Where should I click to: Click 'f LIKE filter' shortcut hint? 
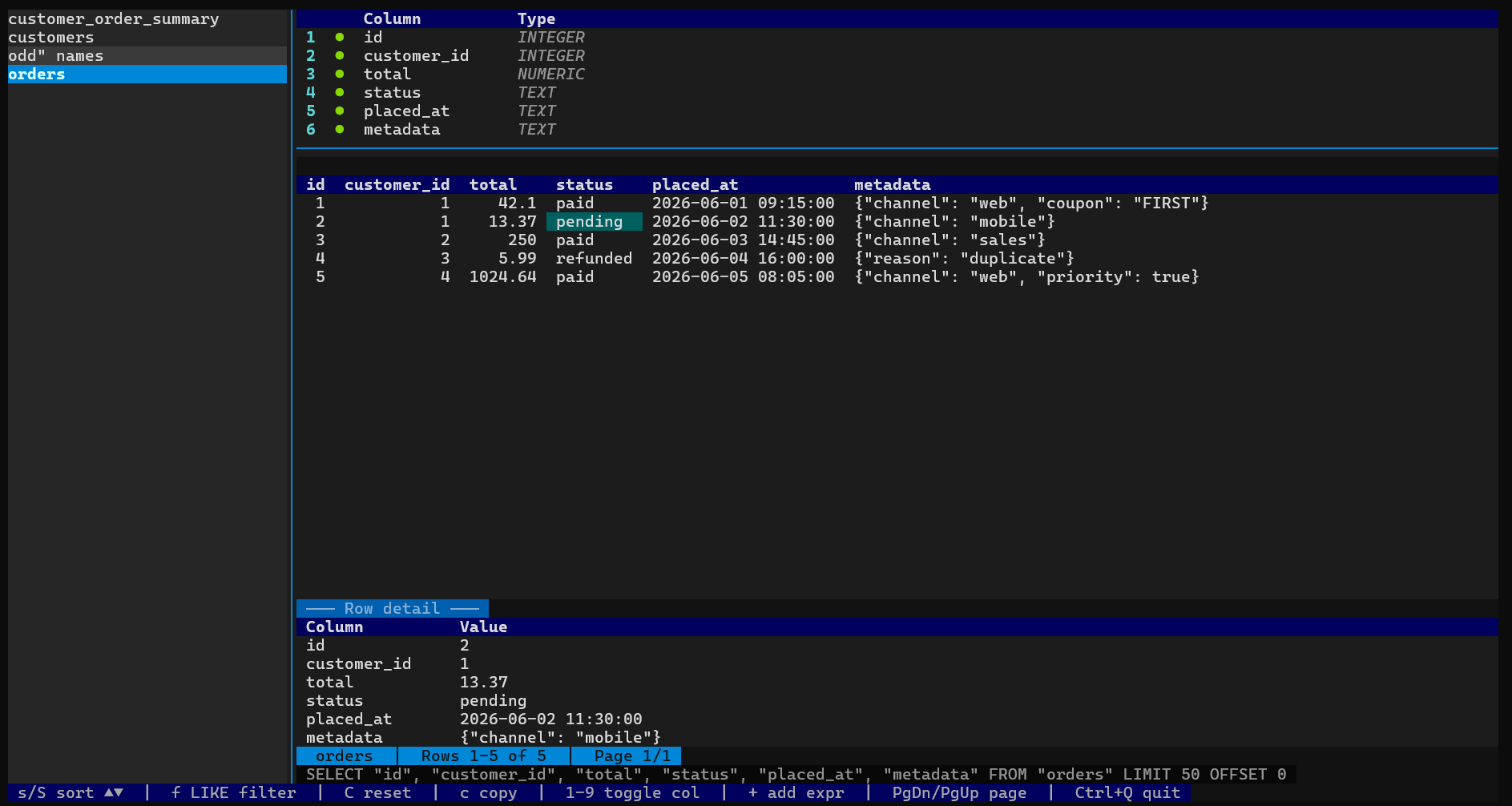[234, 792]
